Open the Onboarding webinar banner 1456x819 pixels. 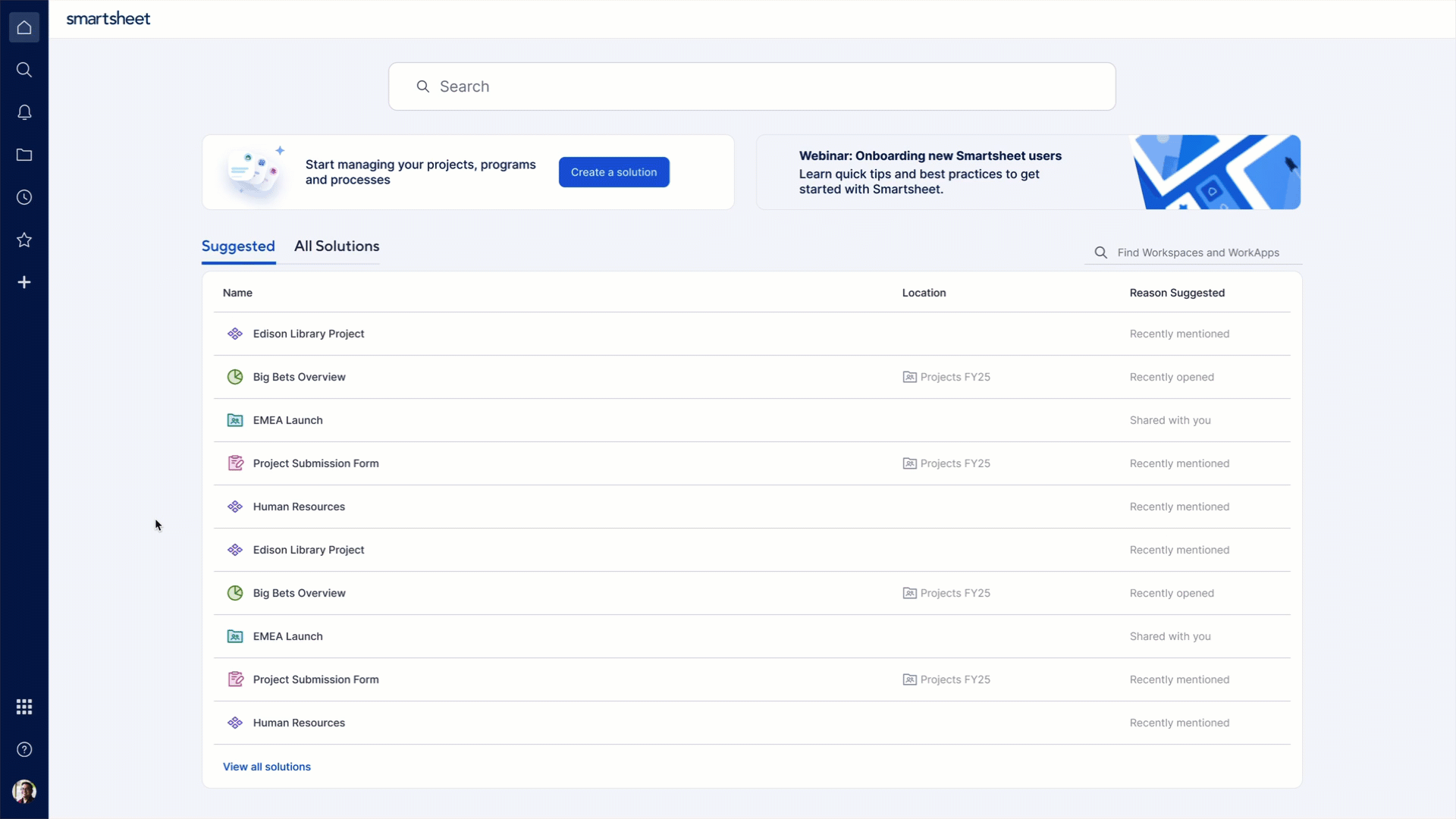[x=1028, y=172]
